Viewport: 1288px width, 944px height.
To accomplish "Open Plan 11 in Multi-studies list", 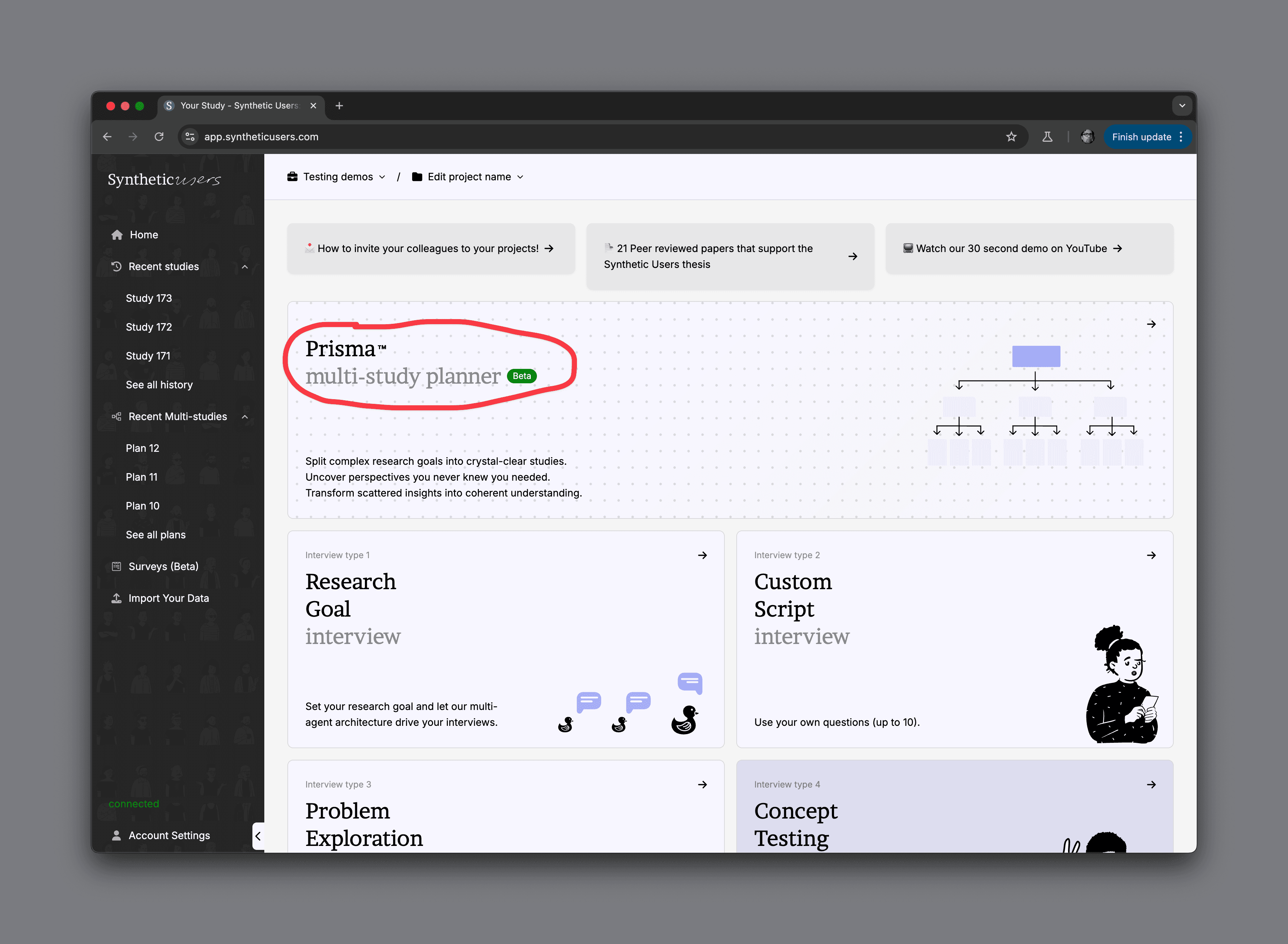I will click(141, 477).
